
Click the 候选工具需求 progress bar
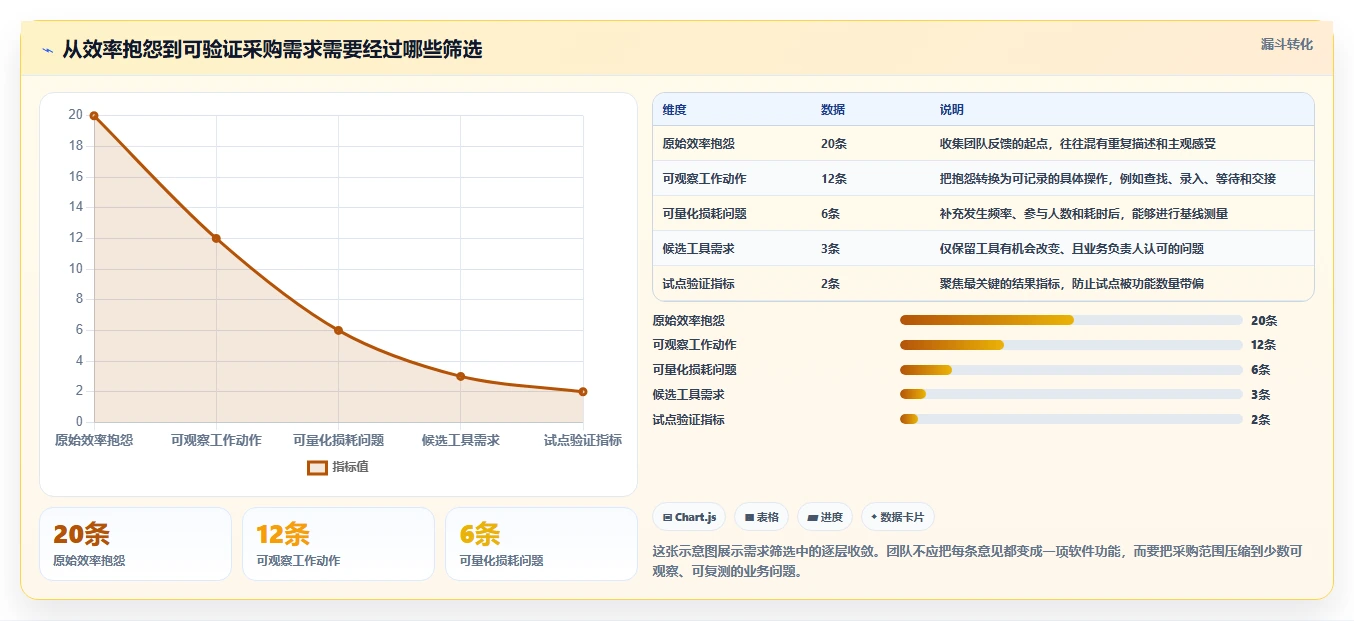[1071, 395]
